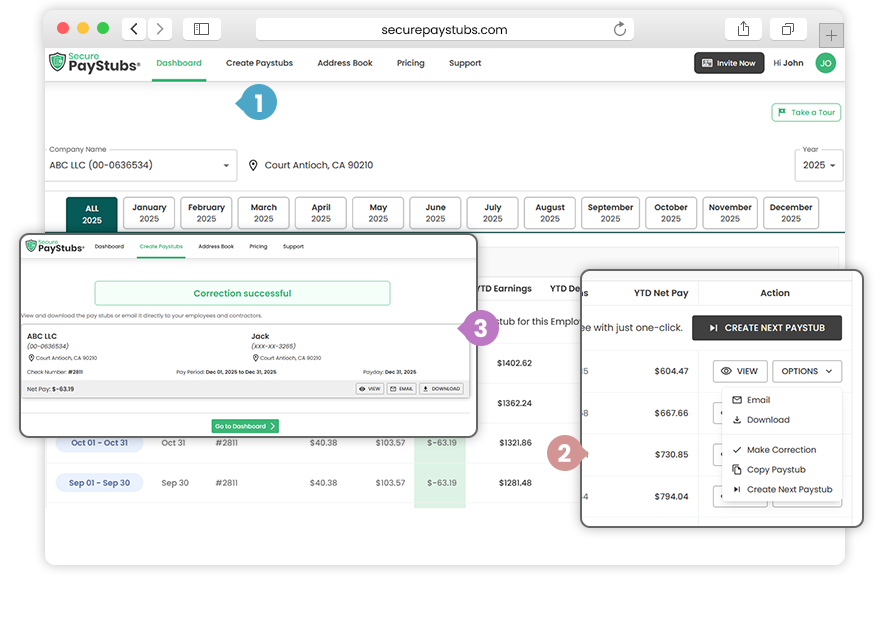The image size is (885, 620).
Task: Select Copy Paystub menu entry
Action: (775, 470)
